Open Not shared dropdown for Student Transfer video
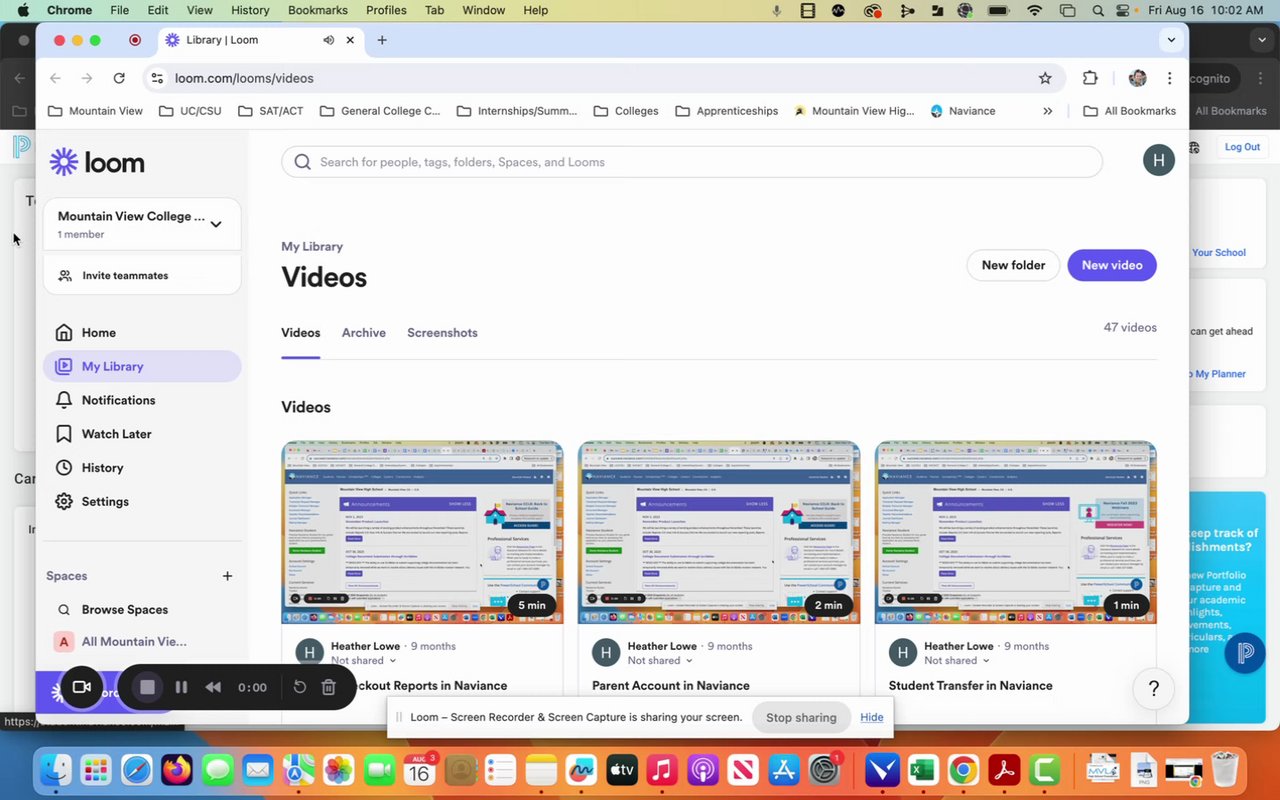The height and width of the screenshot is (800, 1280). (959, 660)
